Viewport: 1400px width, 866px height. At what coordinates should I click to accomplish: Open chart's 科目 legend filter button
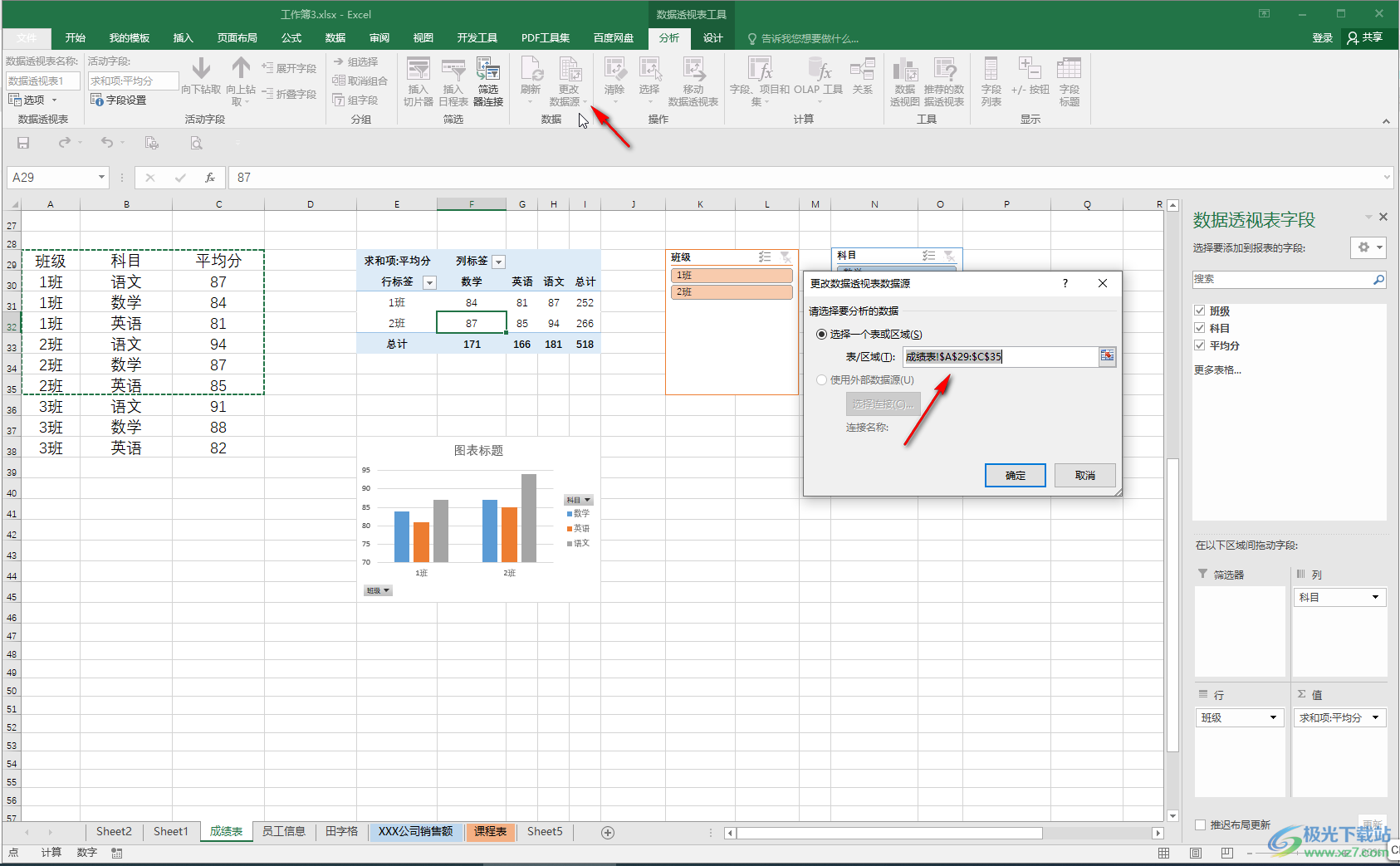(579, 500)
